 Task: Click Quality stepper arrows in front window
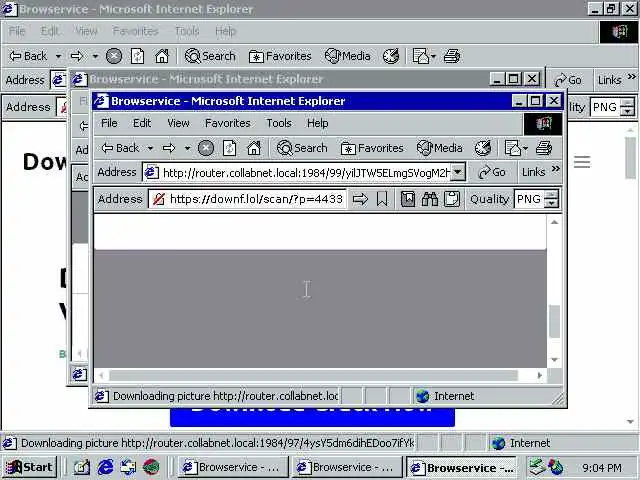click(551, 199)
